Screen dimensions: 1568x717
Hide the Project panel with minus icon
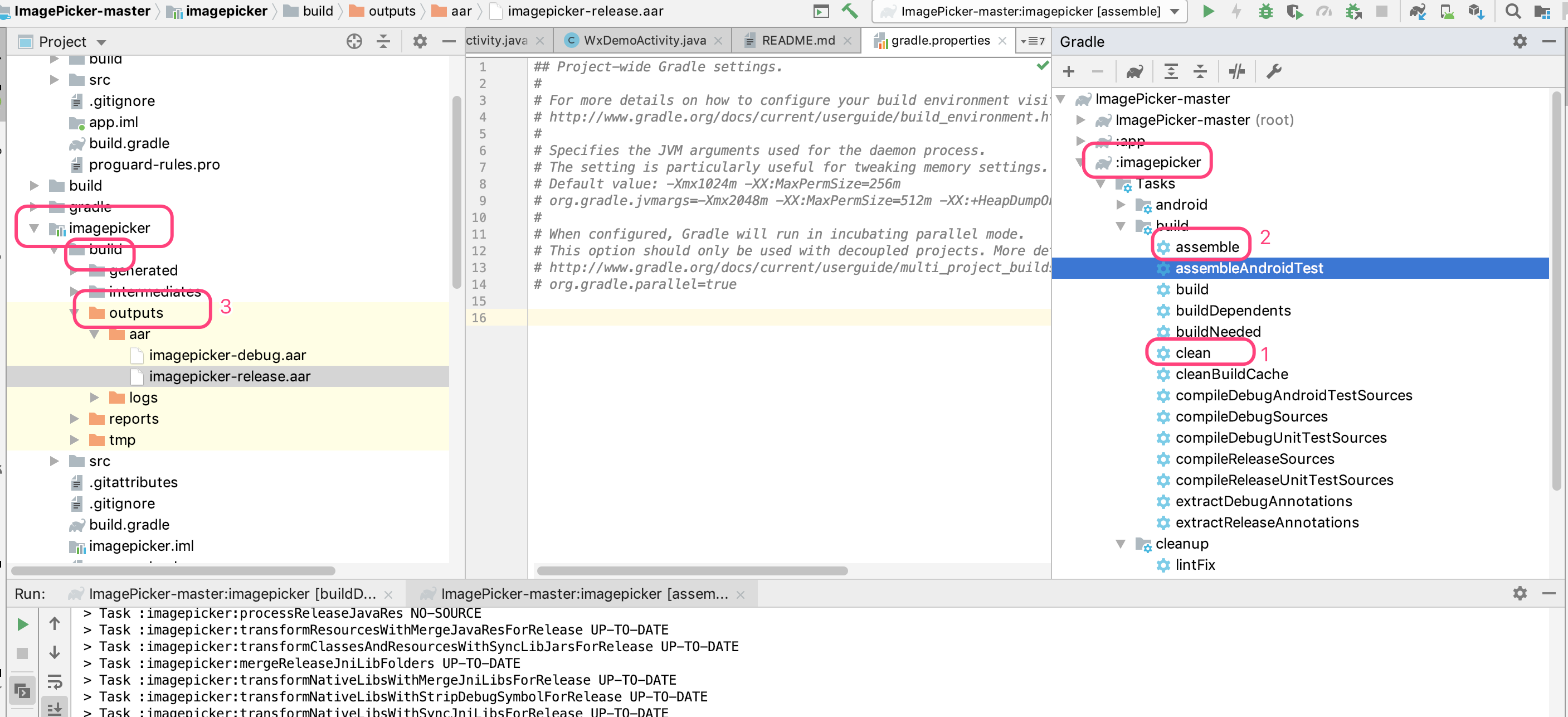pyautogui.click(x=449, y=41)
